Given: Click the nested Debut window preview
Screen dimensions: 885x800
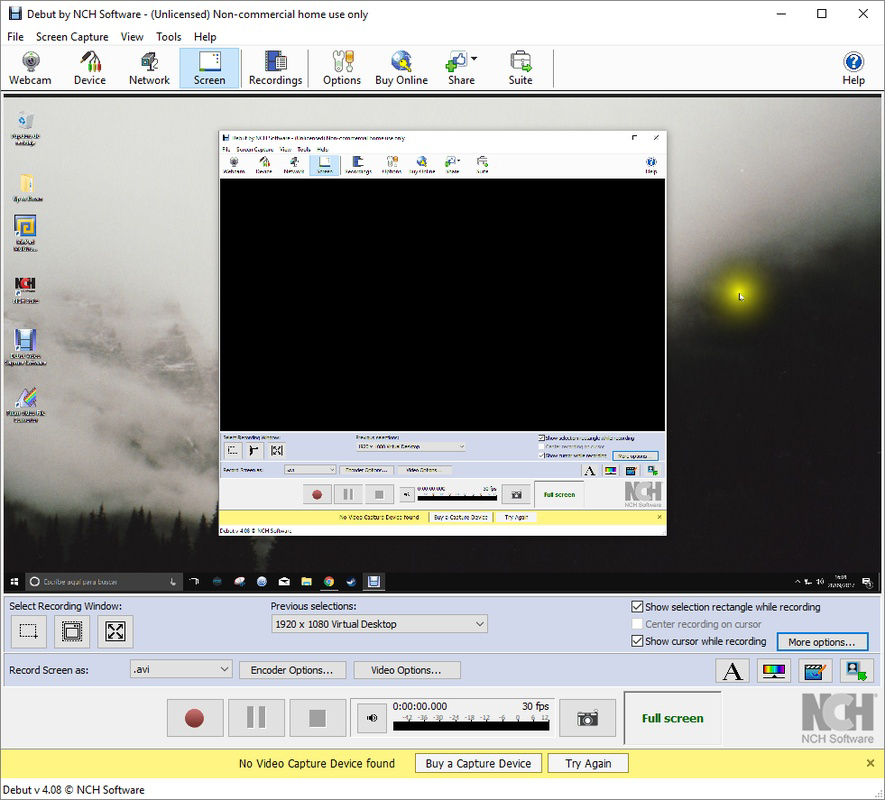Looking at the screenshot, I should click(442, 333).
